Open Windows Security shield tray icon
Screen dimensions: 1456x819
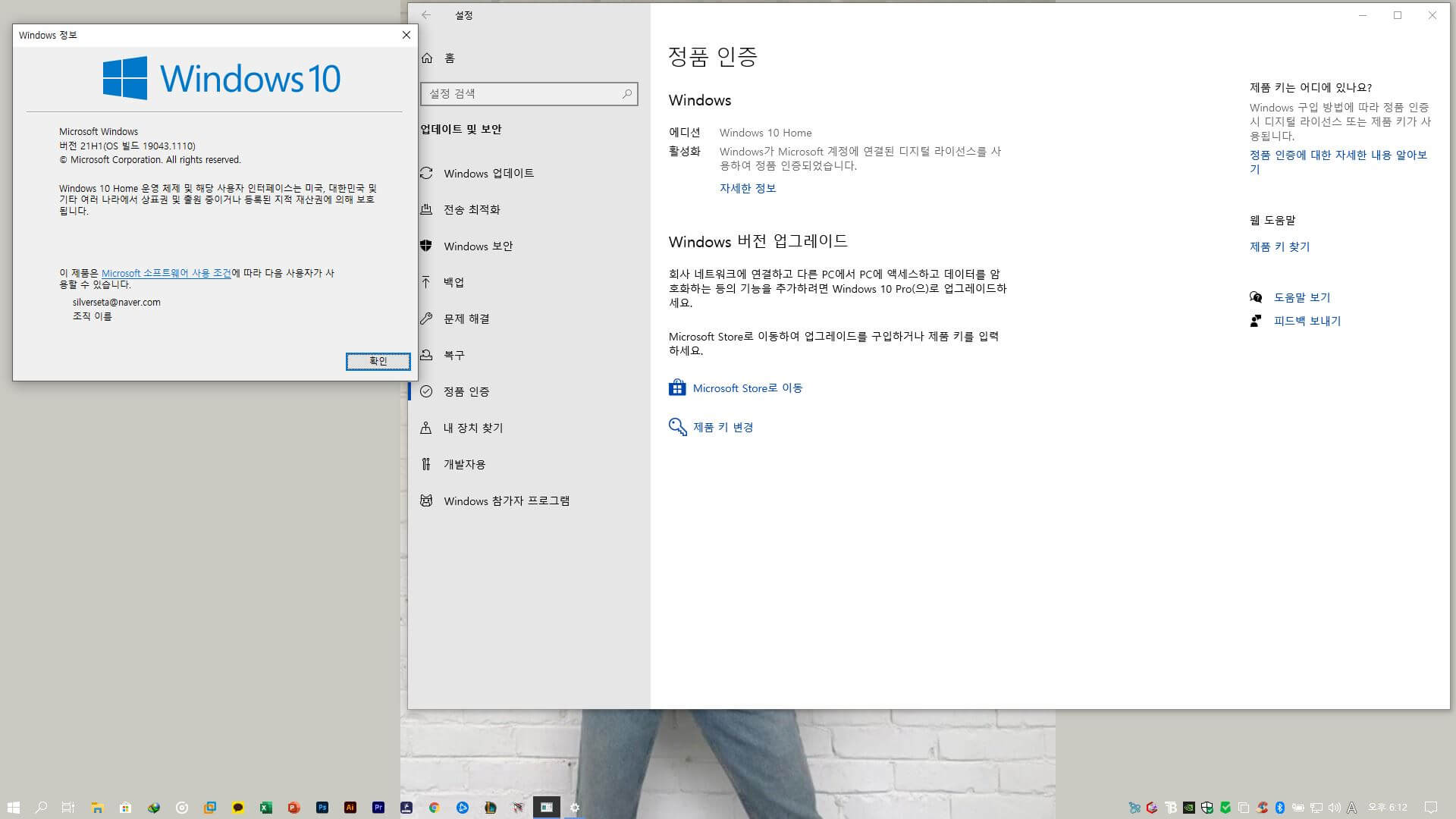coord(1207,808)
